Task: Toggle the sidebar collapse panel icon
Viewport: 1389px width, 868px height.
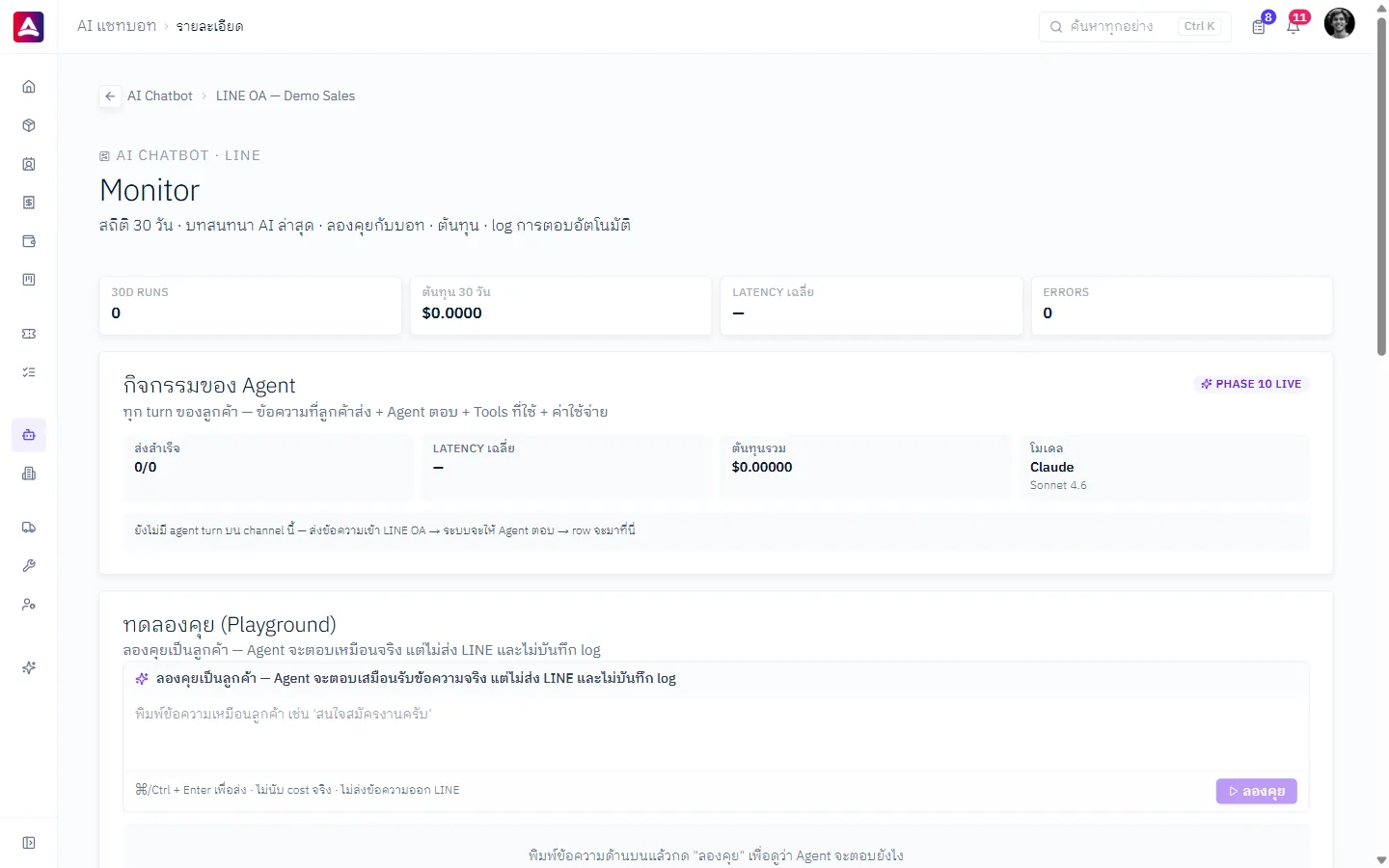Action: (x=29, y=843)
